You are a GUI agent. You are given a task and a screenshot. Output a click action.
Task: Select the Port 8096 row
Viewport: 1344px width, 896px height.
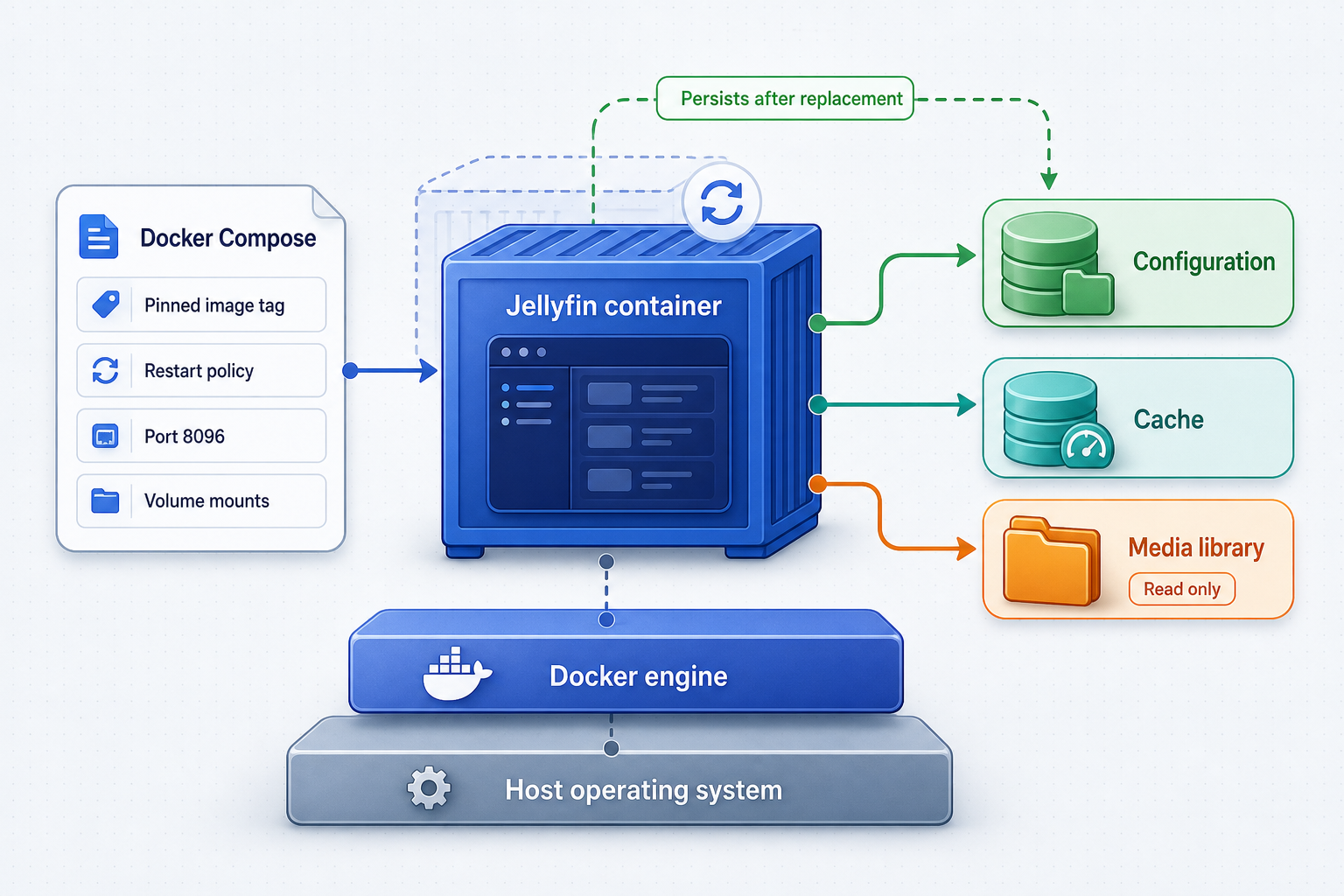click(x=201, y=436)
